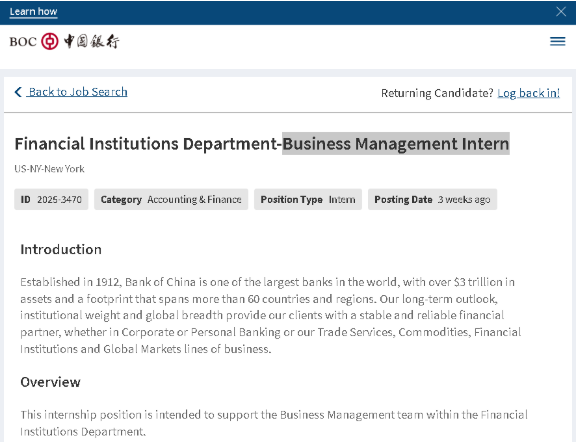
Task: Click the Overview section heading
Action: point(50,382)
